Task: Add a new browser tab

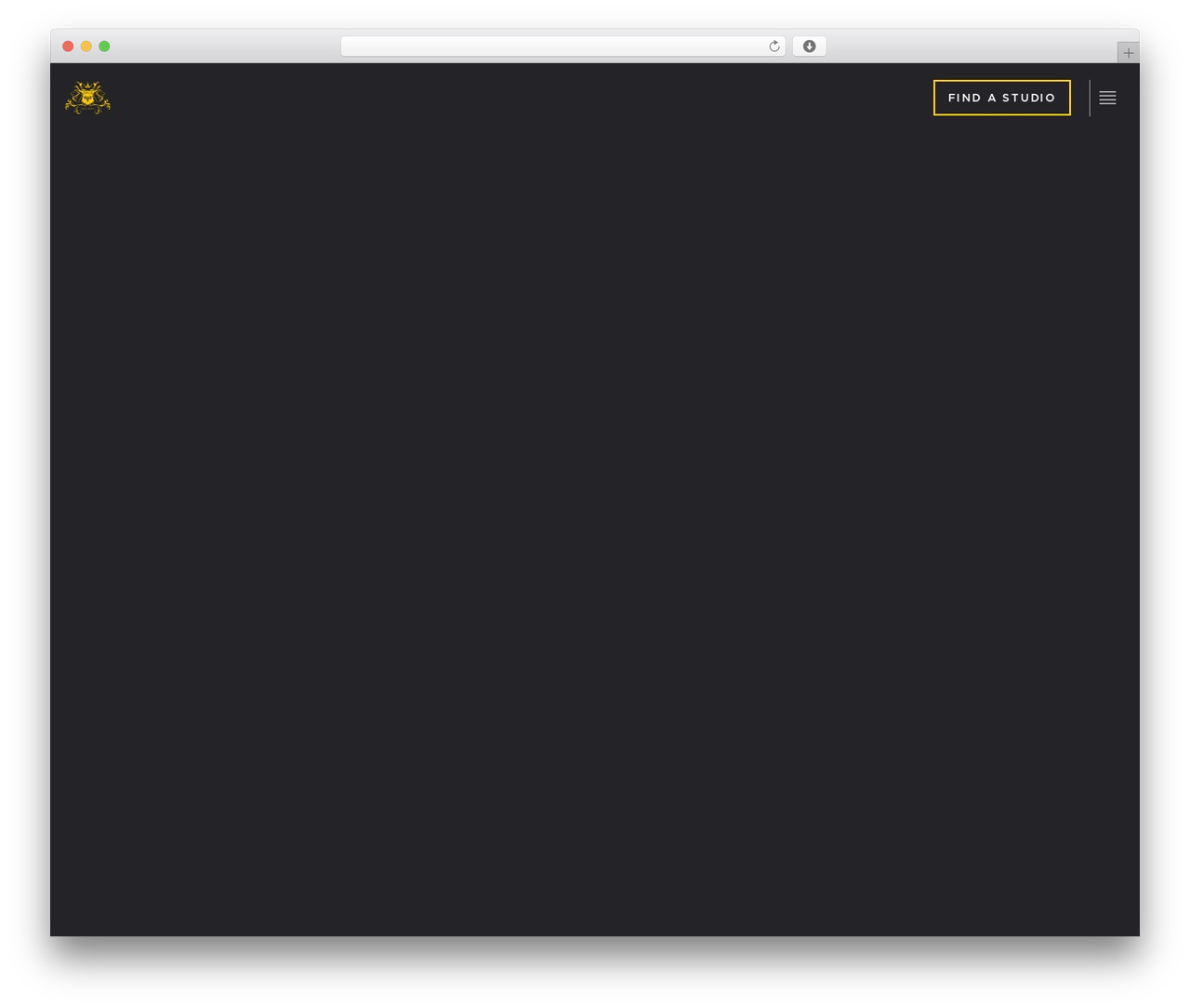Action: (1129, 53)
